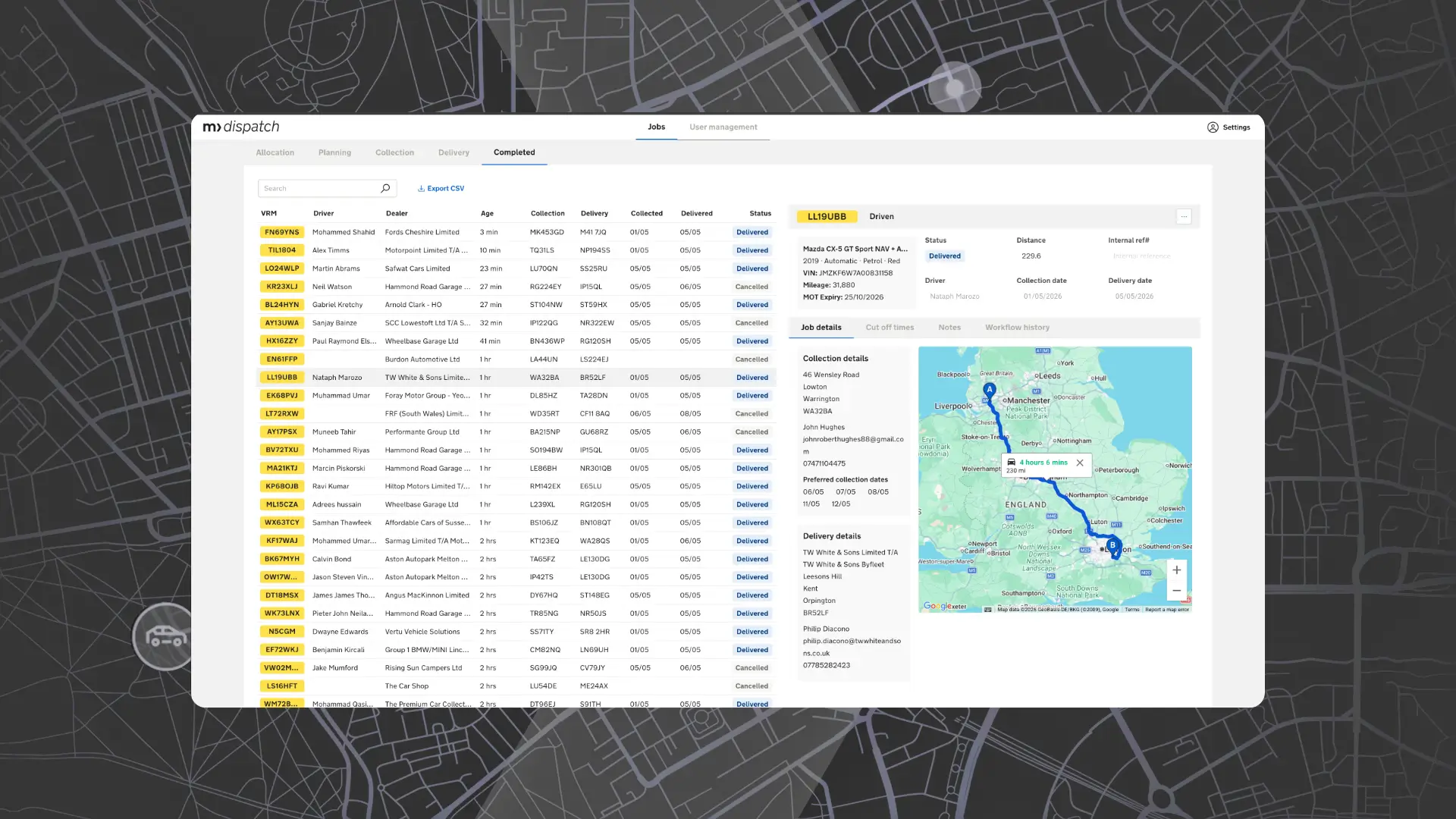Click the keyboard shortcuts icon on map
1456x819 pixels.
click(x=987, y=610)
